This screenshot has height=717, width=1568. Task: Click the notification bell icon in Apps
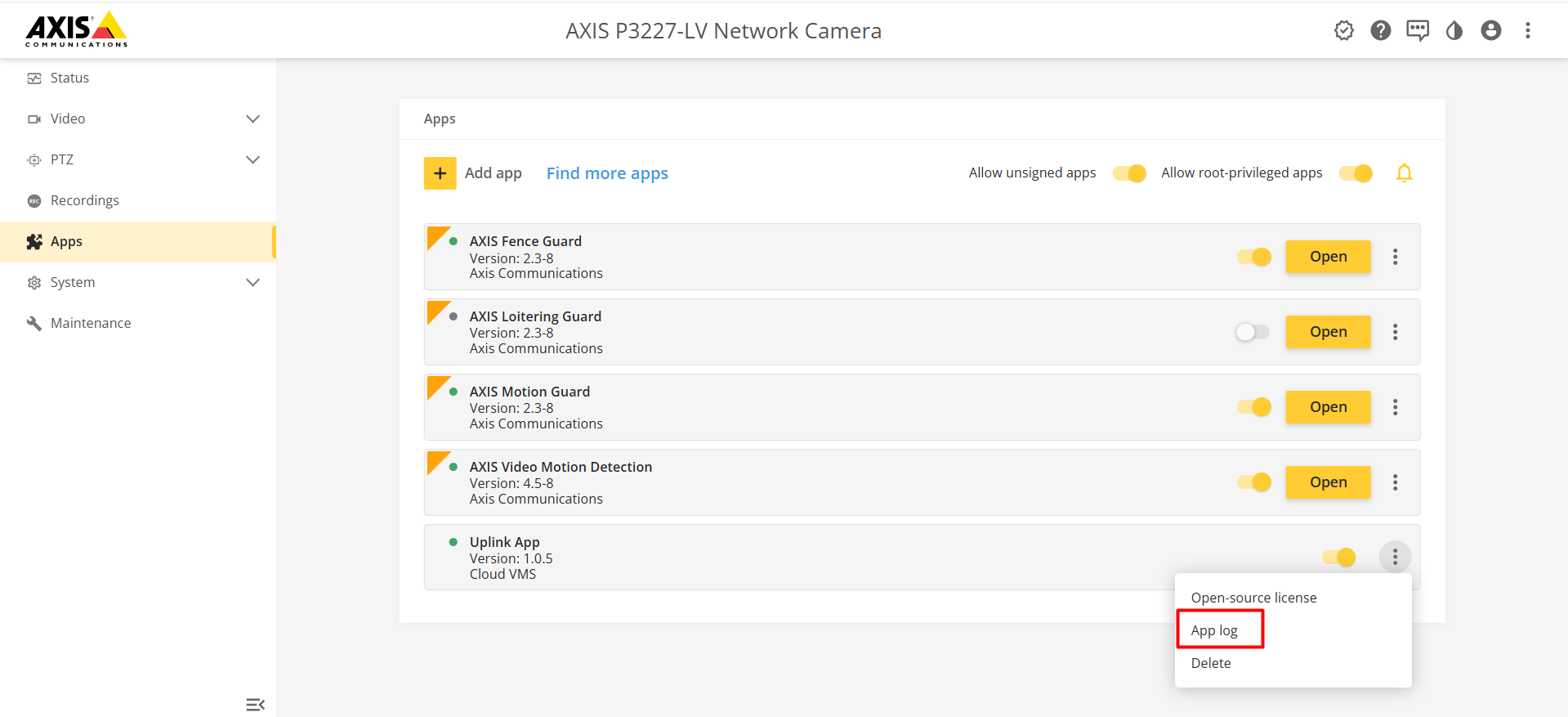[x=1404, y=173]
